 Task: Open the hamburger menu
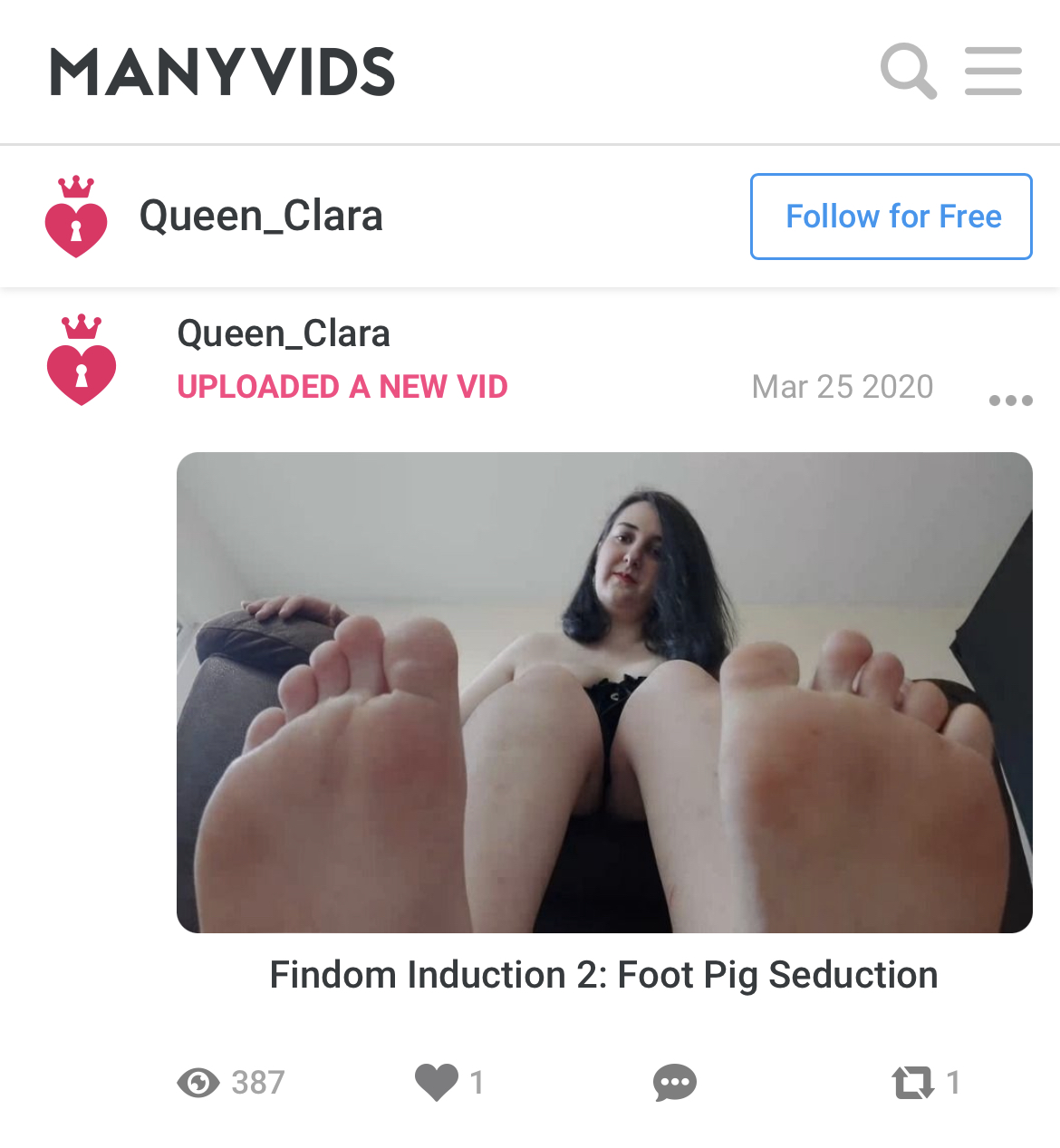point(993,71)
